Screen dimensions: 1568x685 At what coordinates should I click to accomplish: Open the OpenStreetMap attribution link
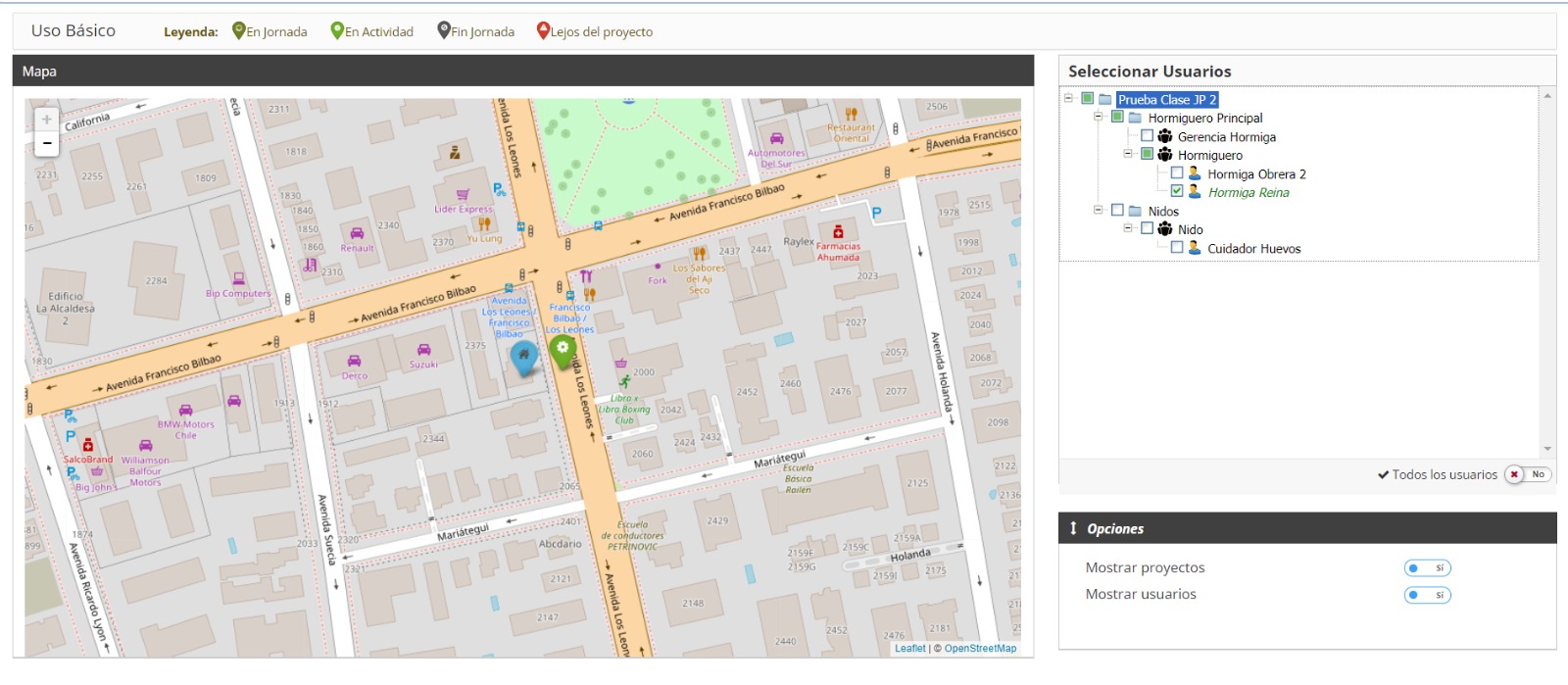[980, 649]
